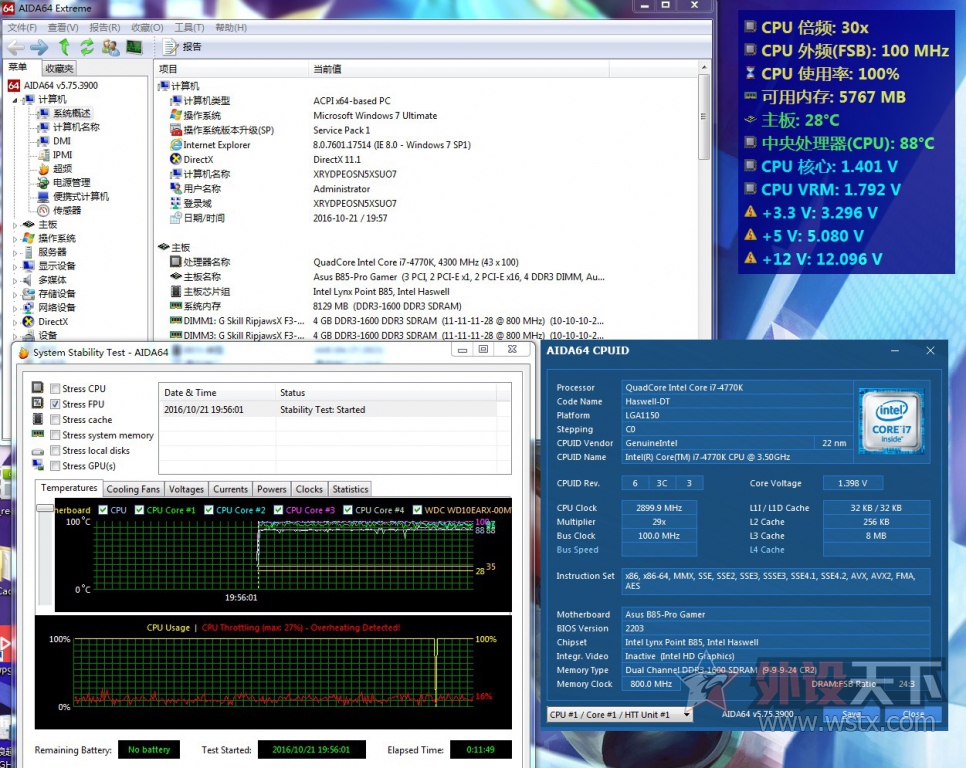Screen dimensions: 966x768
Task: Open the CPU #1 / Core #1 dropdown
Action: click(x=619, y=714)
